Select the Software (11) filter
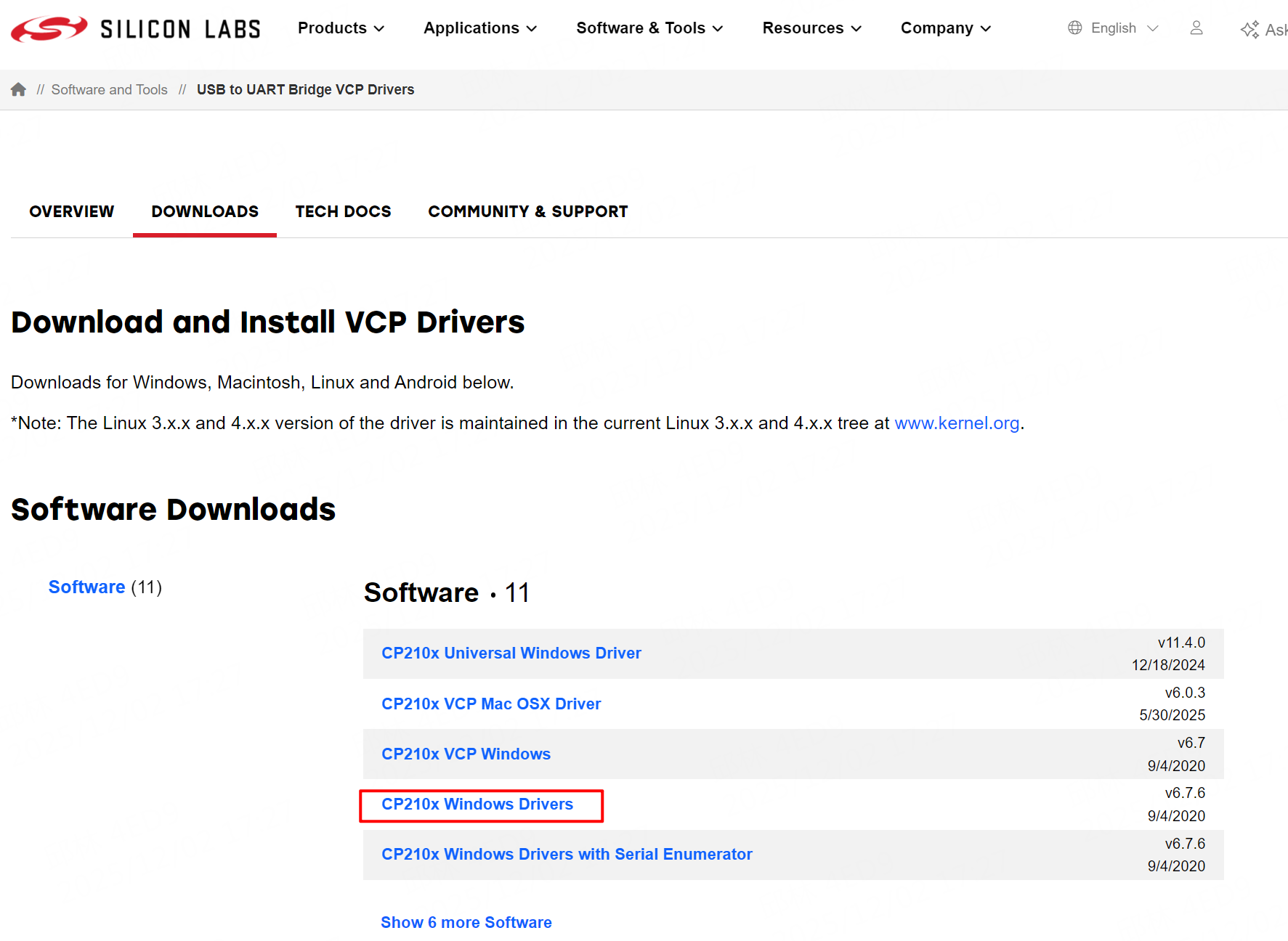Image resolution: width=1288 pixels, height=941 pixels. pyautogui.click(x=105, y=587)
